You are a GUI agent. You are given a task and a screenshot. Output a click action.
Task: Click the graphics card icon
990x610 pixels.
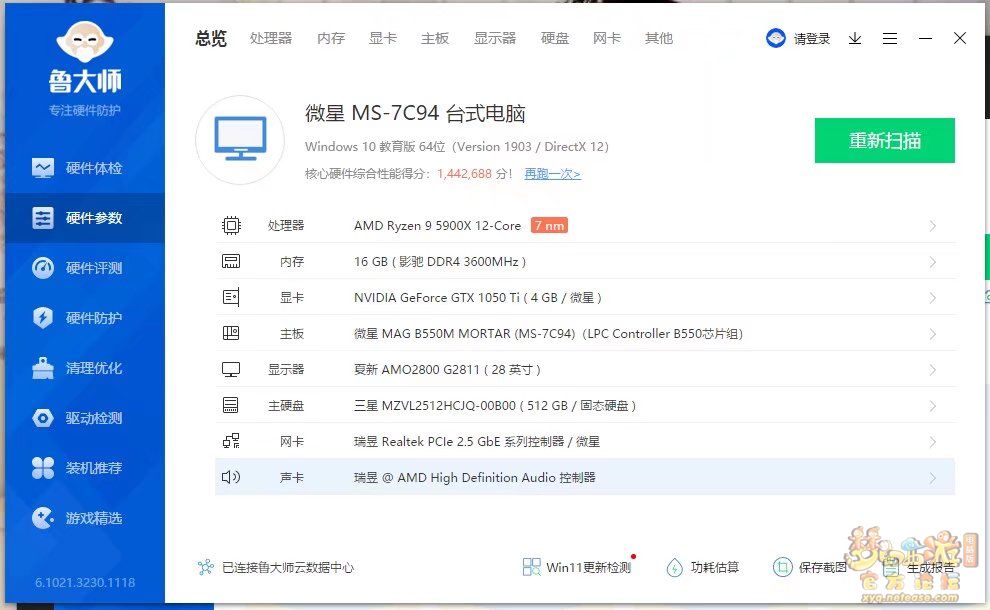(231, 297)
